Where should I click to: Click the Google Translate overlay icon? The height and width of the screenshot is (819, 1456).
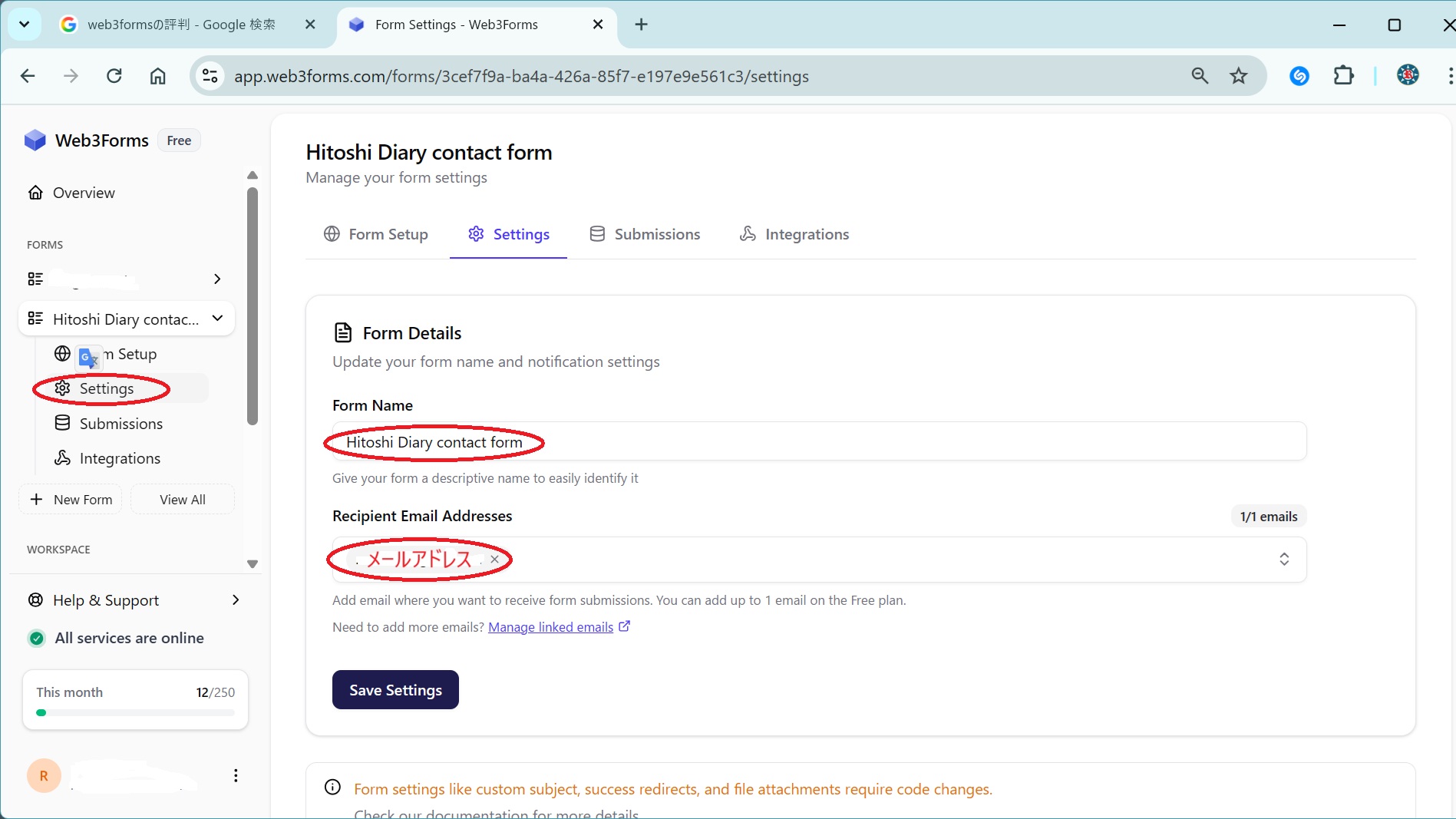pyautogui.click(x=89, y=358)
